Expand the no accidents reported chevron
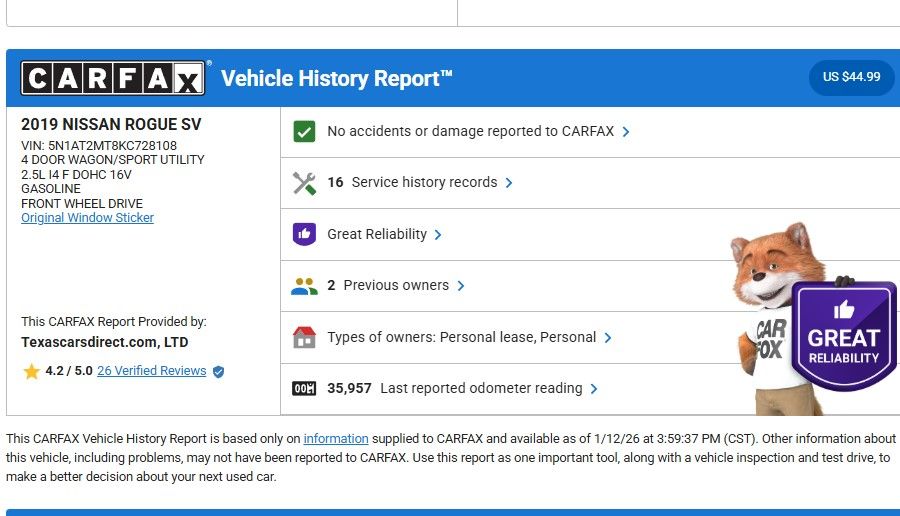 pyautogui.click(x=626, y=132)
